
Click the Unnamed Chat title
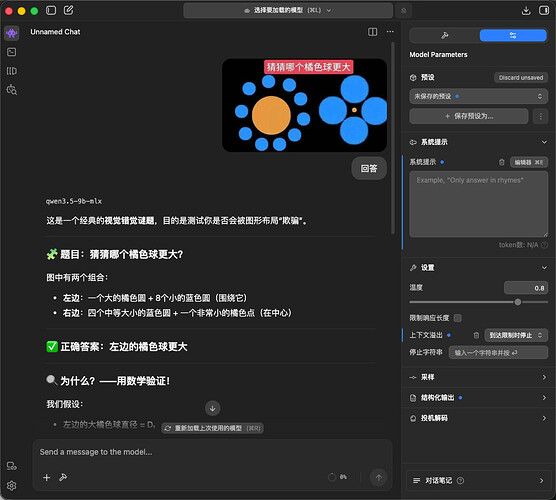(55, 32)
